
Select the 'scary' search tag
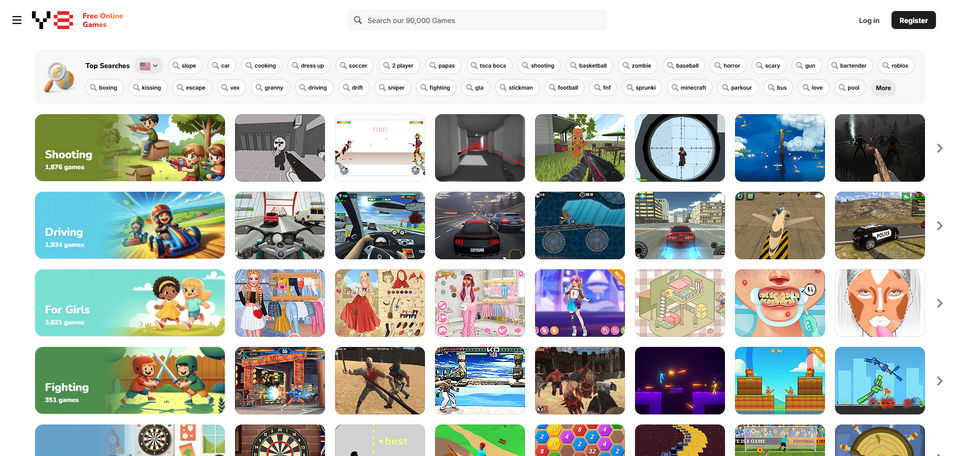click(769, 65)
